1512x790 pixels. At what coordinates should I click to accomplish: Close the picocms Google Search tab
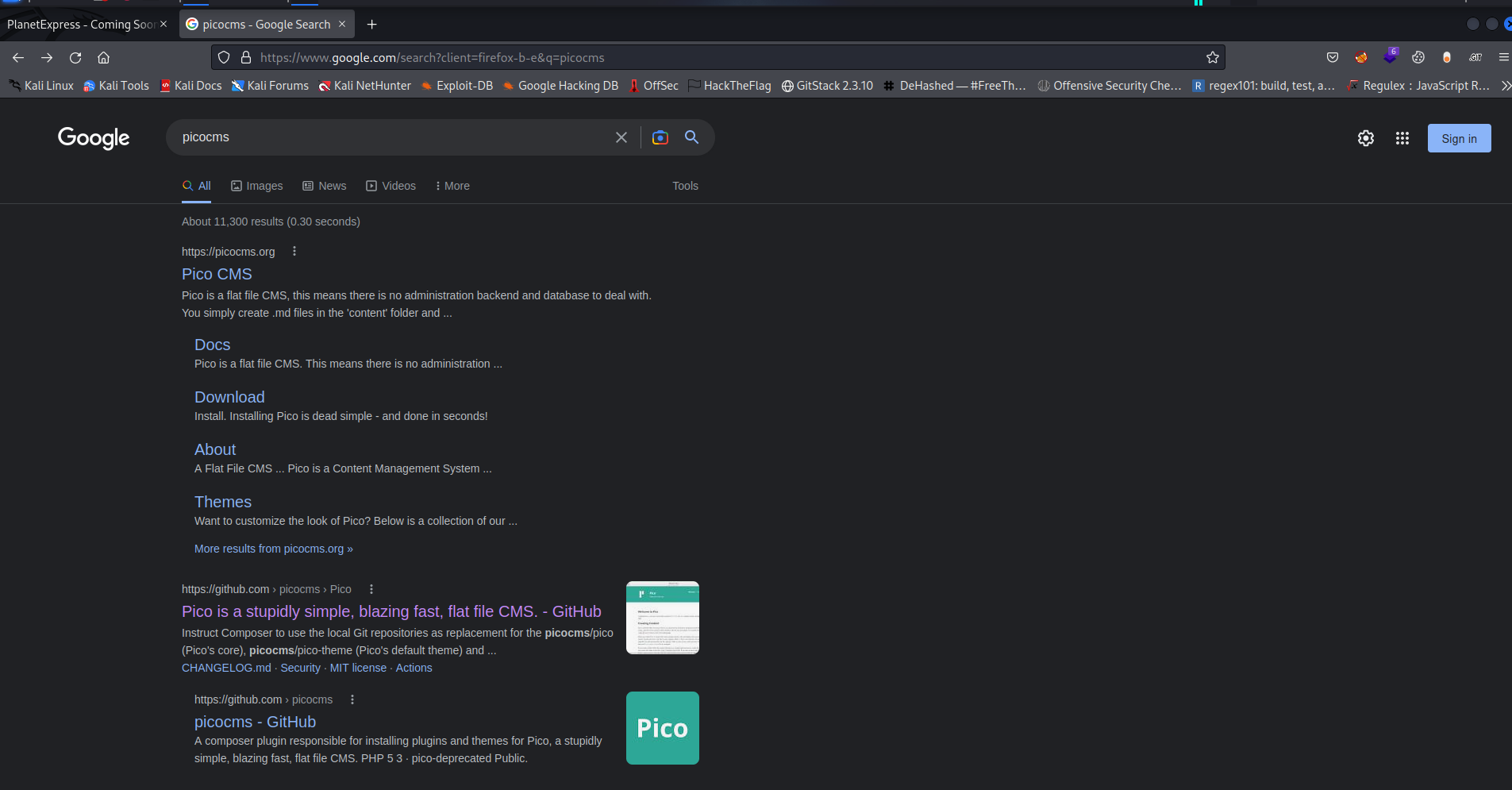[x=342, y=24]
